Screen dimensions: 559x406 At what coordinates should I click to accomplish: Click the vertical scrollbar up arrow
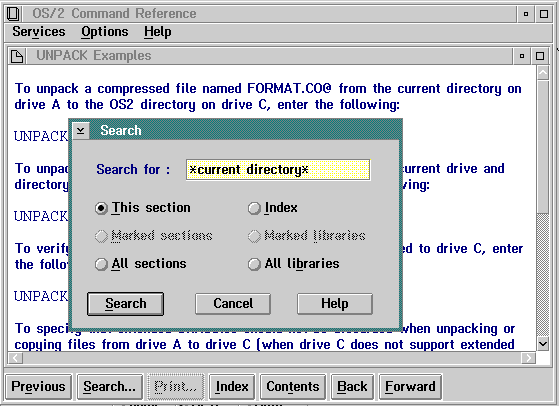[x=543, y=73]
